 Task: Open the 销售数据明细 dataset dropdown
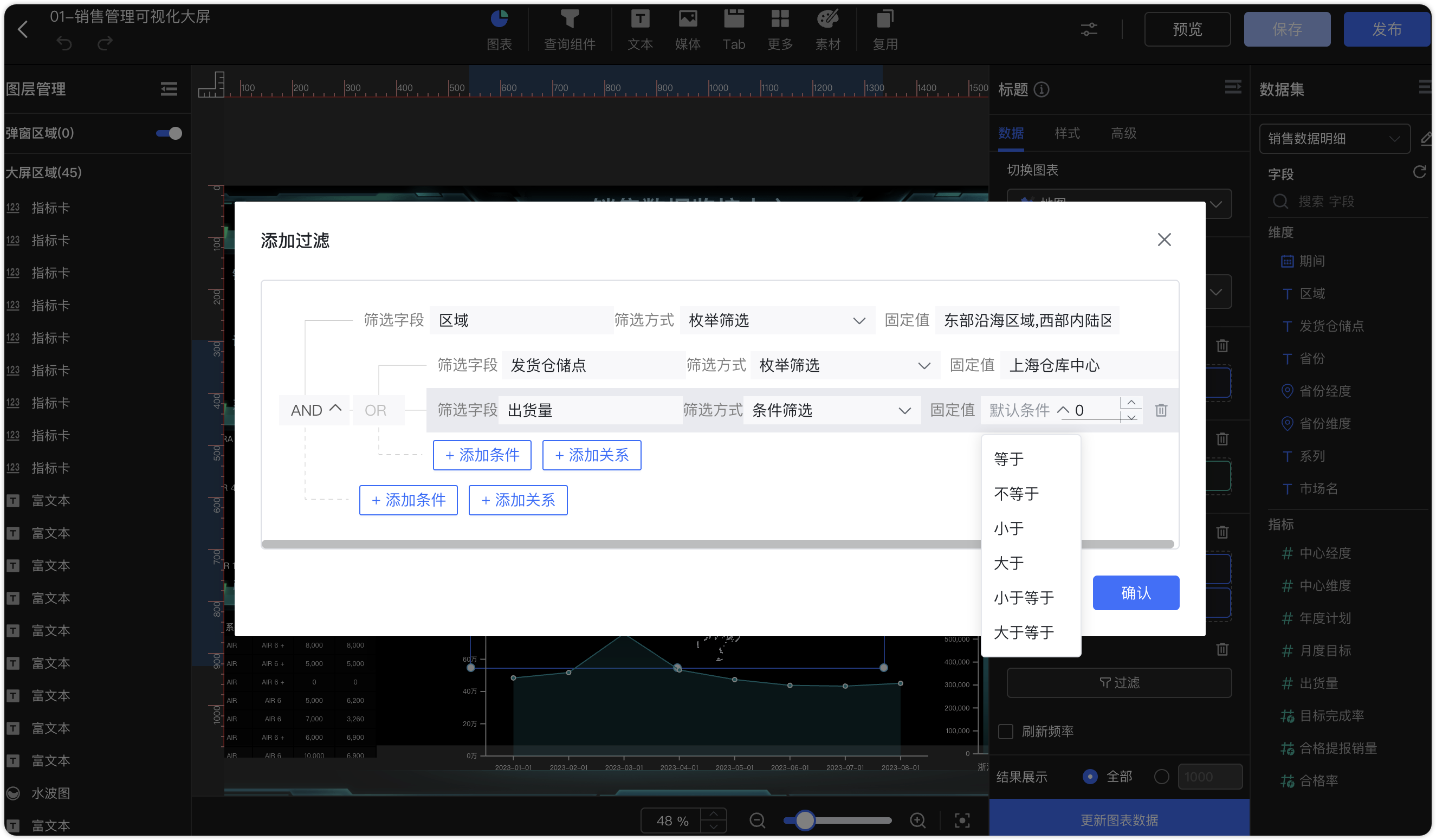[x=1334, y=139]
